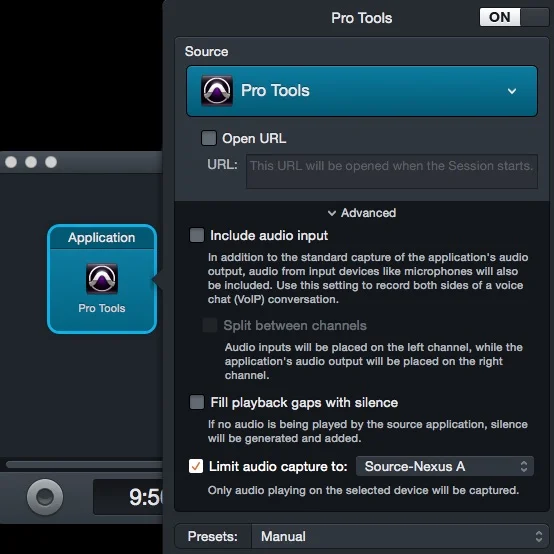Click the Source section label
Viewport: 554px width, 554px height.
tap(206, 52)
